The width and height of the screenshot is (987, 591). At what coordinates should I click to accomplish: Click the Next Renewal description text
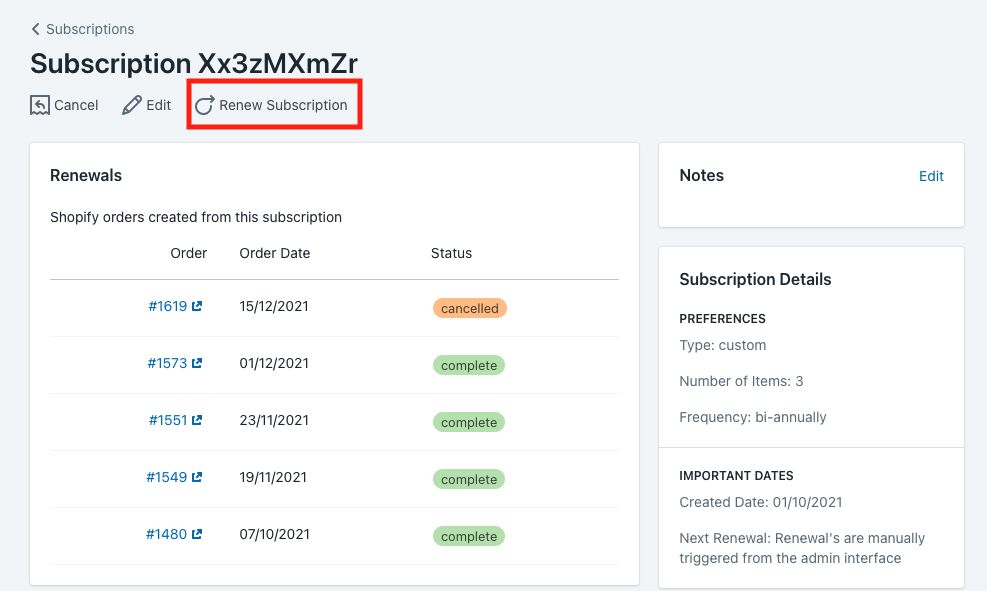point(802,548)
